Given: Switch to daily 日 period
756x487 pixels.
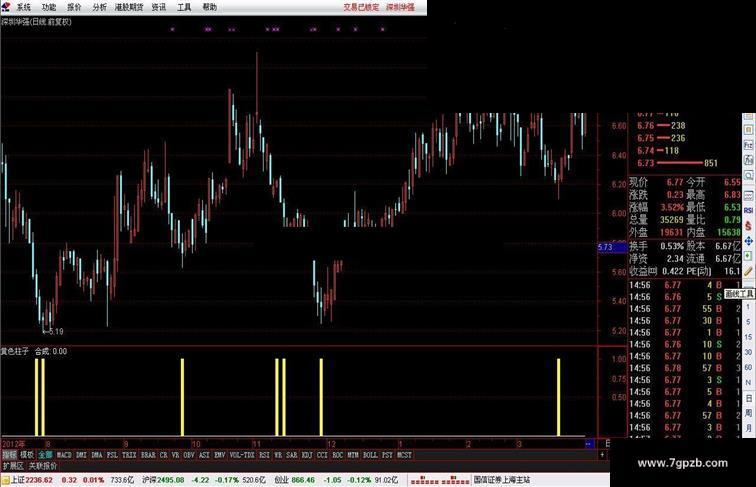Looking at the screenshot, I should (748, 398).
